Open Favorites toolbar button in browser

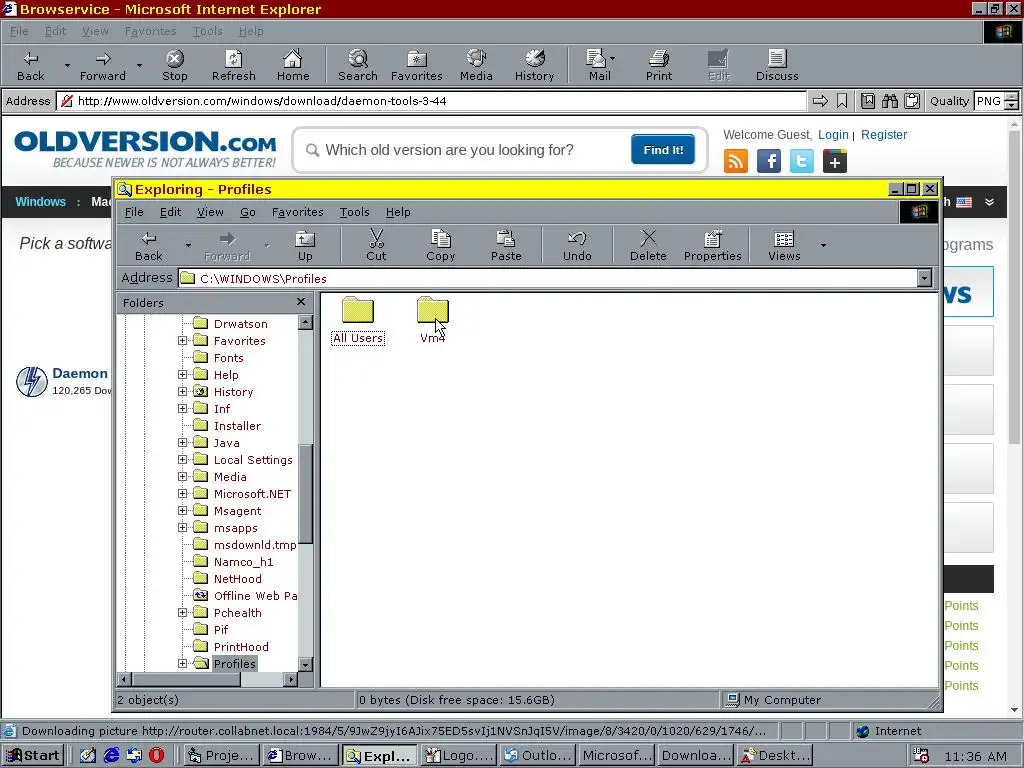(417, 65)
